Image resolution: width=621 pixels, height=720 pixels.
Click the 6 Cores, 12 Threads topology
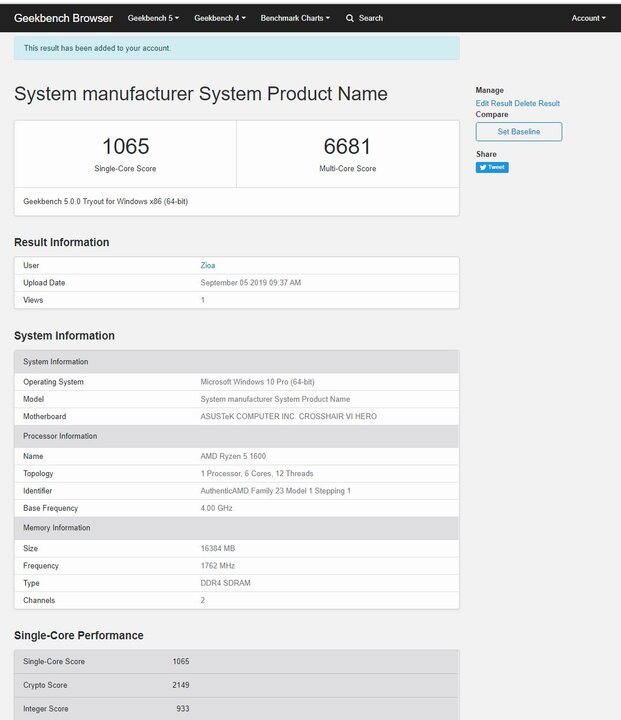(x=257, y=473)
